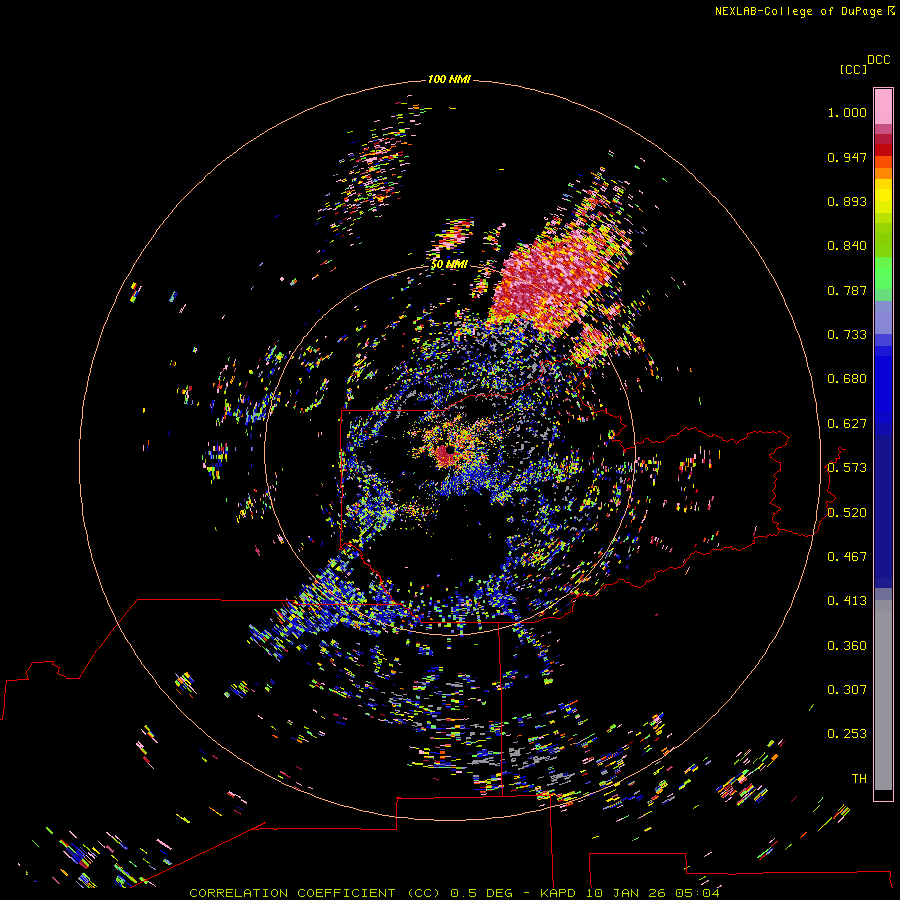Click the 0.360 scale value
Image resolution: width=900 pixels, height=900 pixels.
tap(847, 646)
